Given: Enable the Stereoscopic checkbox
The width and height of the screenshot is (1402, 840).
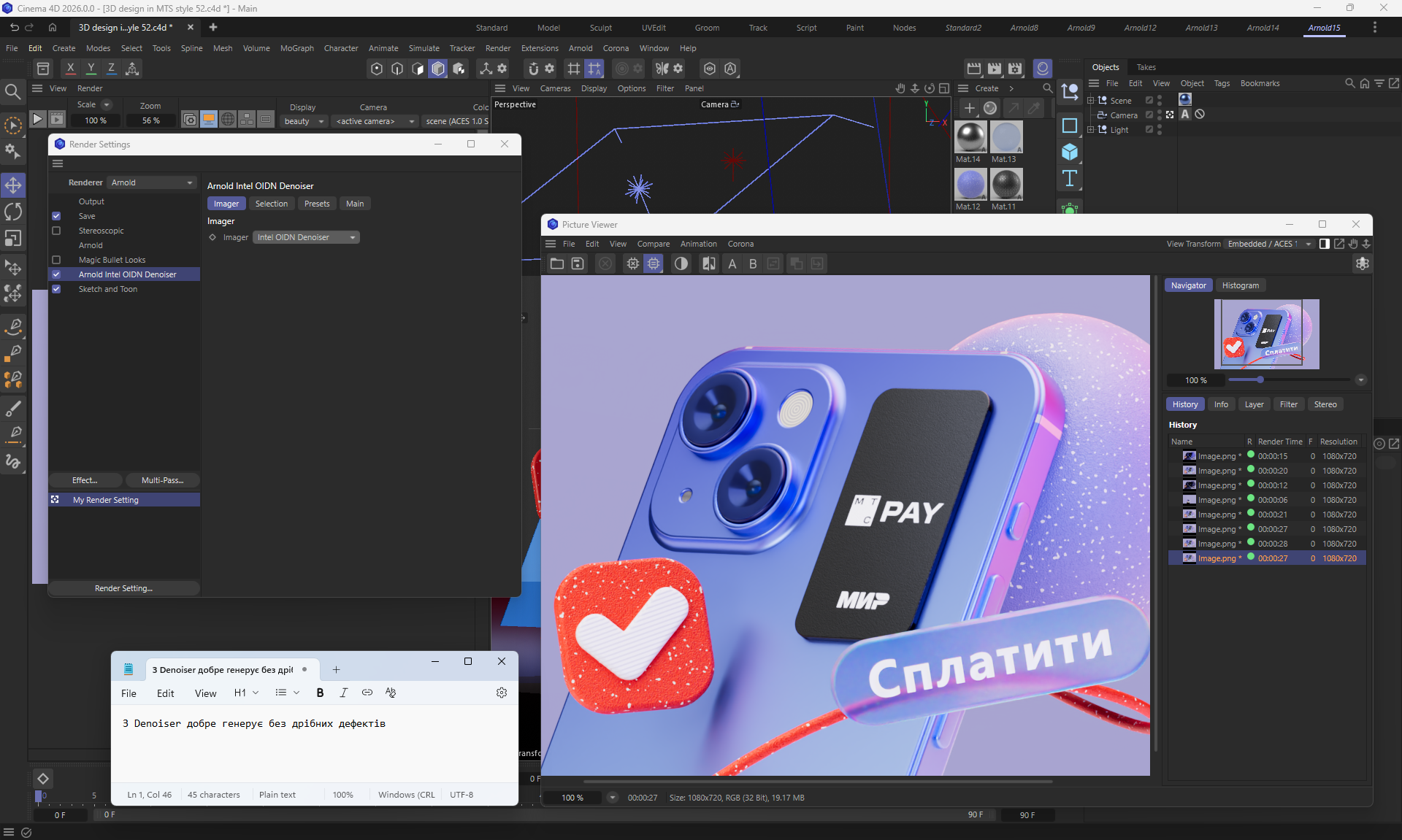Looking at the screenshot, I should click(x=56, y=231).
